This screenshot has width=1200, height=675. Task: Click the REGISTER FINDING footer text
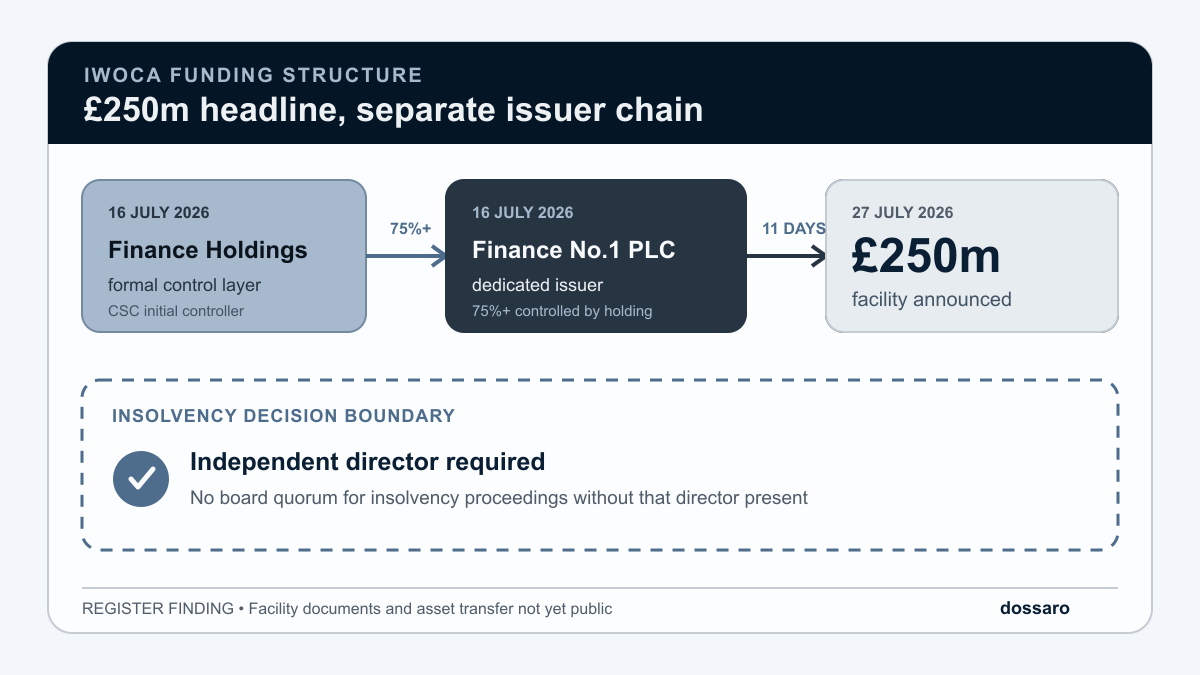[x=347, y=608]
